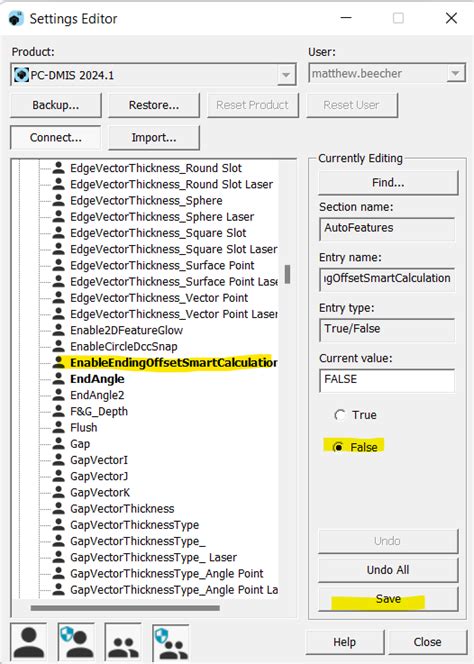Click the Find... button
The height and width of the screenshot is (664, 474).
coord(388,183)
